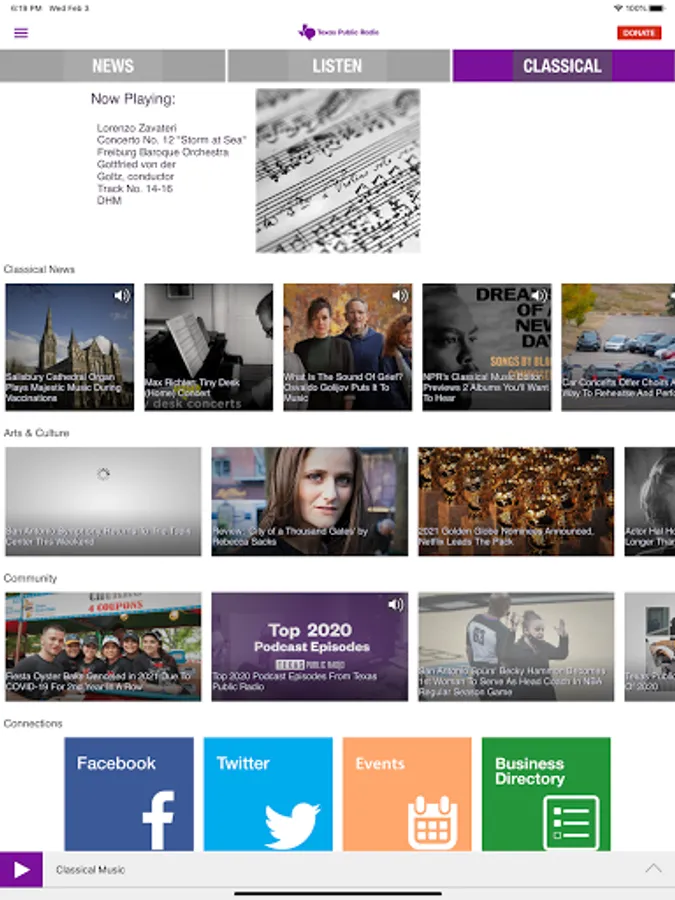Open the Actor Hal Holbrook story card

[x=650, y=501]
